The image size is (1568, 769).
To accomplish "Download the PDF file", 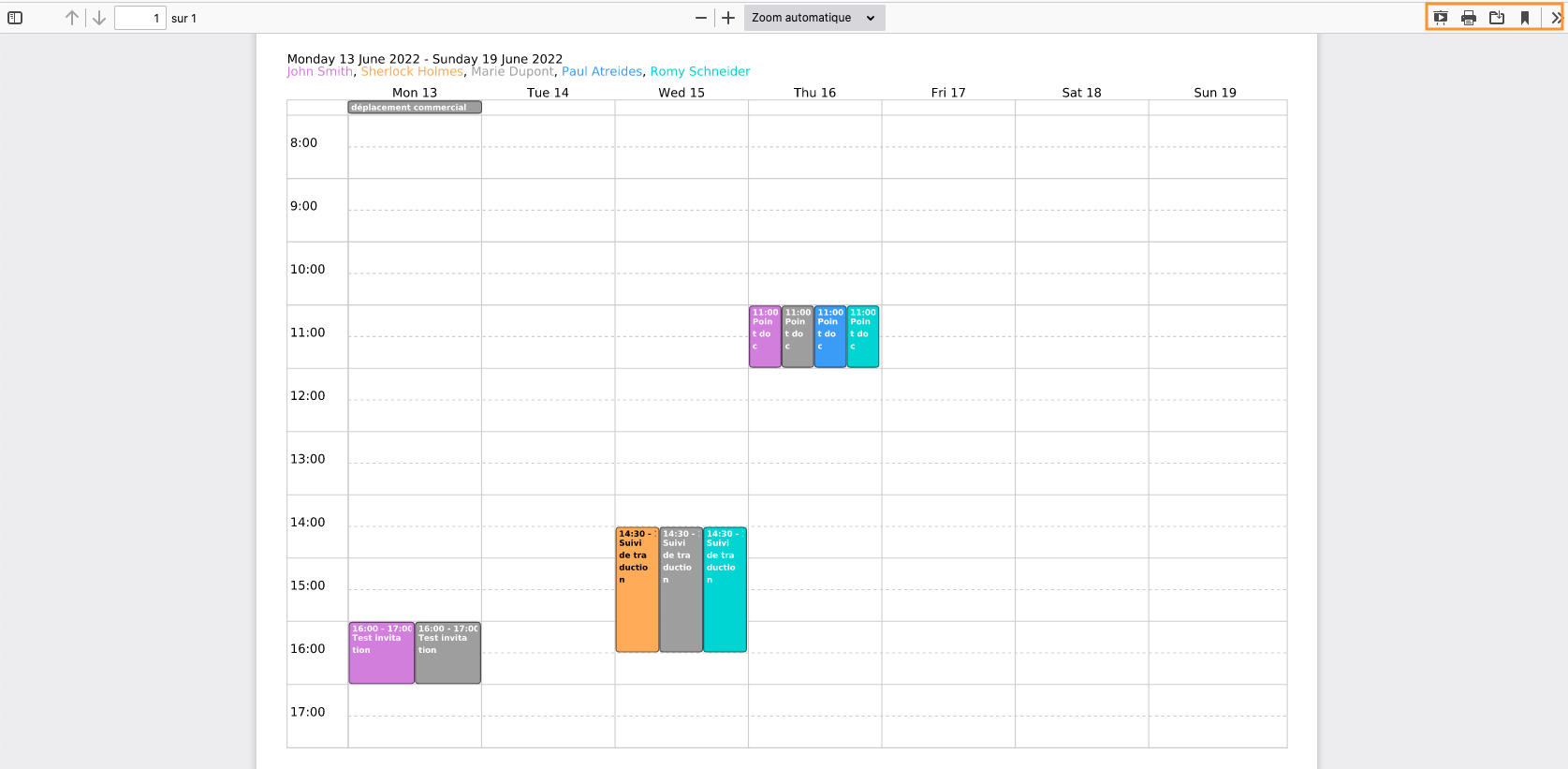I will pyautogui.click(x=1497, y=18).
